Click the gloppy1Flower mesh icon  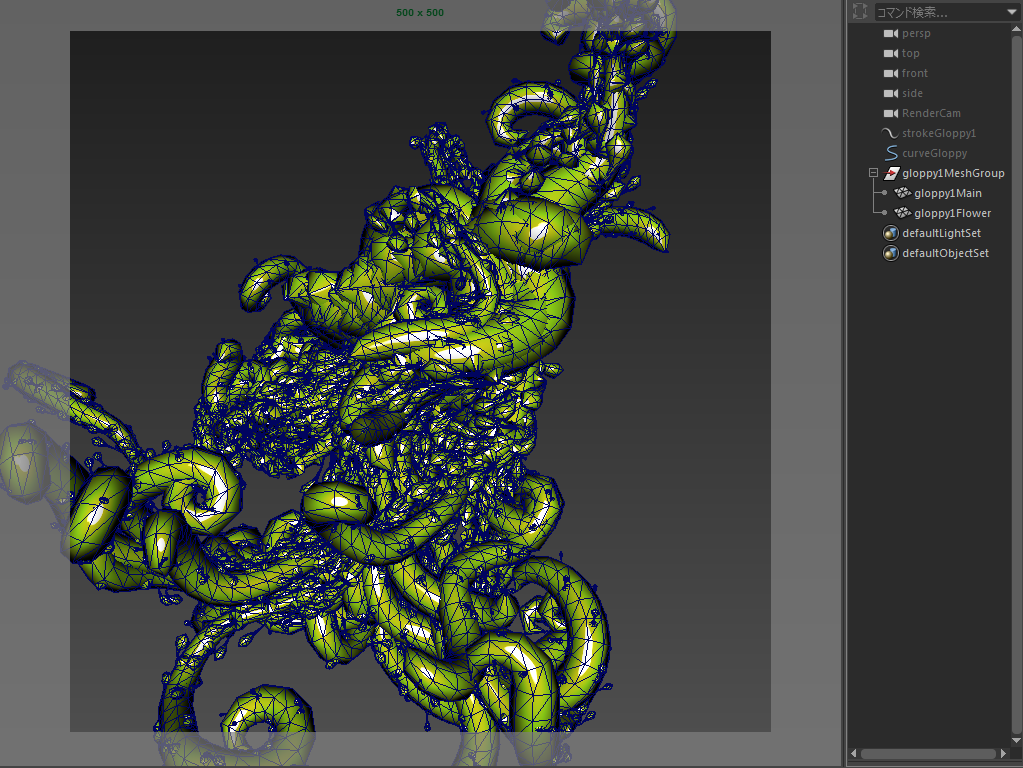tap(903, 213)
